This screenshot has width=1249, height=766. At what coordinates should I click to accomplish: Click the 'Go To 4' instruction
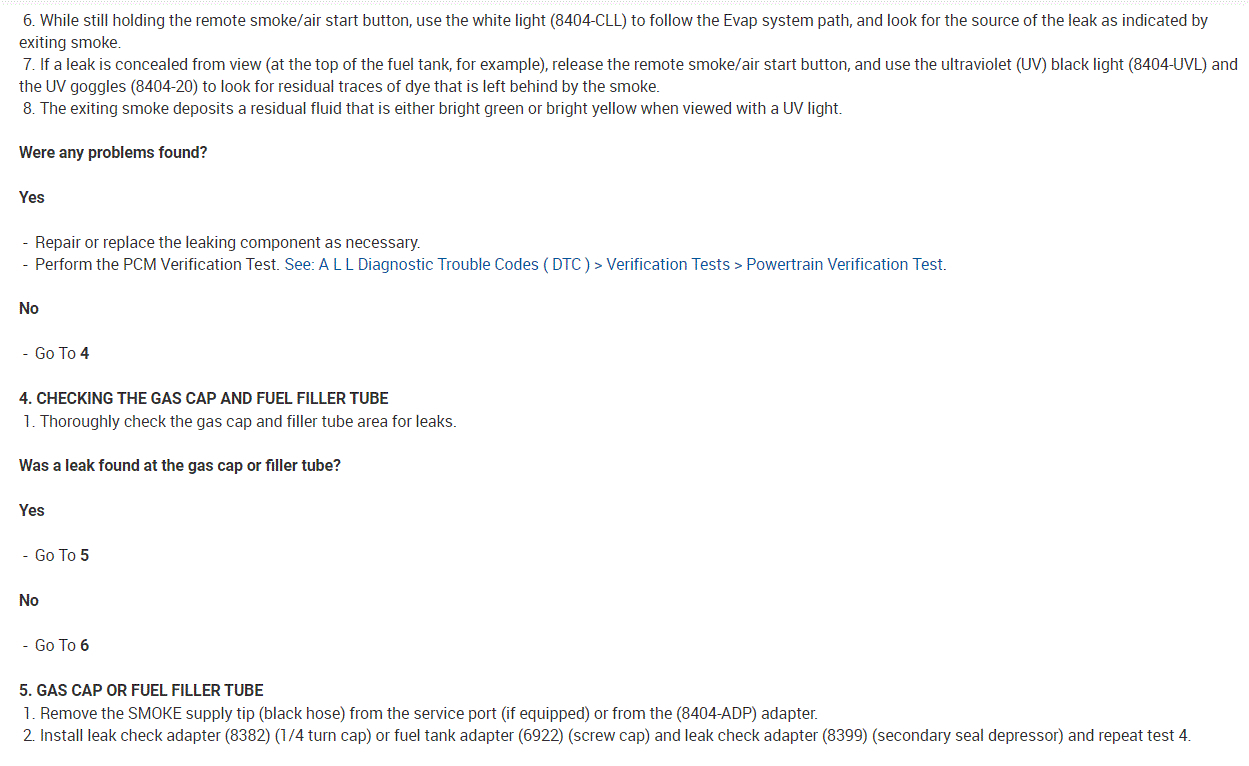click(x=62, y=353)
